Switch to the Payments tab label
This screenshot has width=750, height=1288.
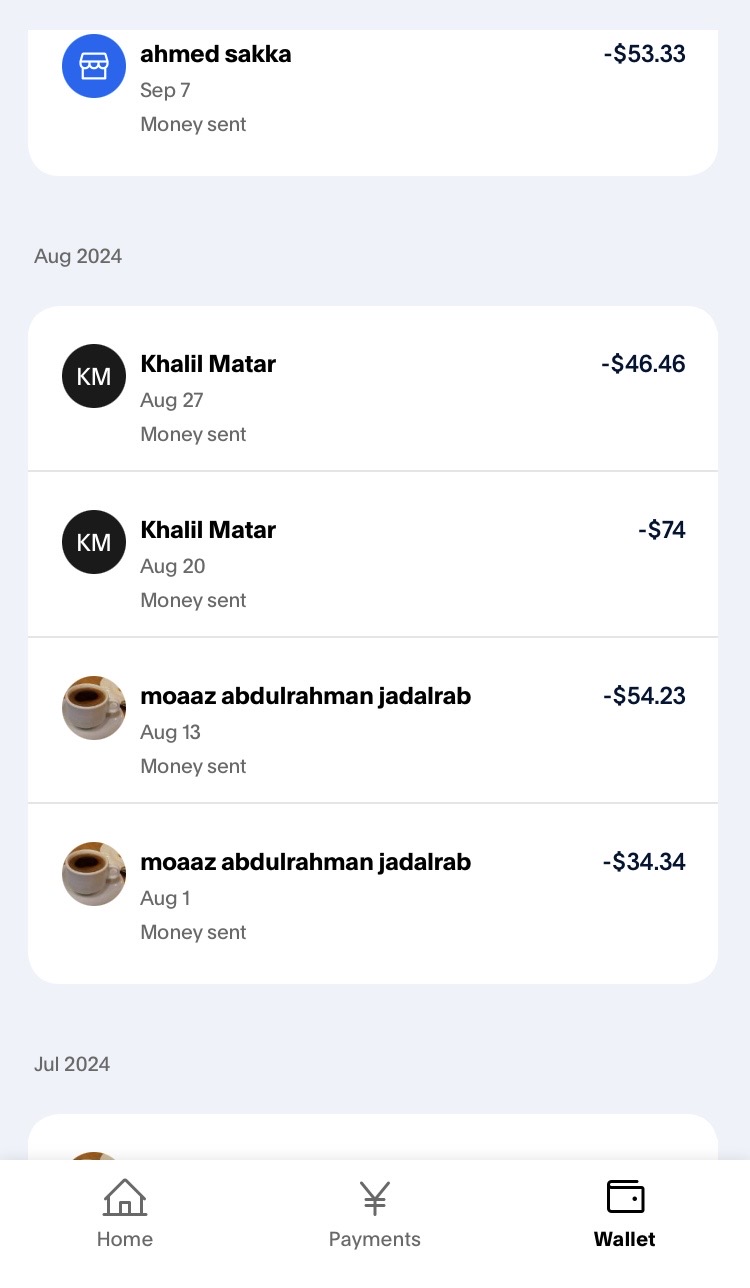click(375, 1239)
